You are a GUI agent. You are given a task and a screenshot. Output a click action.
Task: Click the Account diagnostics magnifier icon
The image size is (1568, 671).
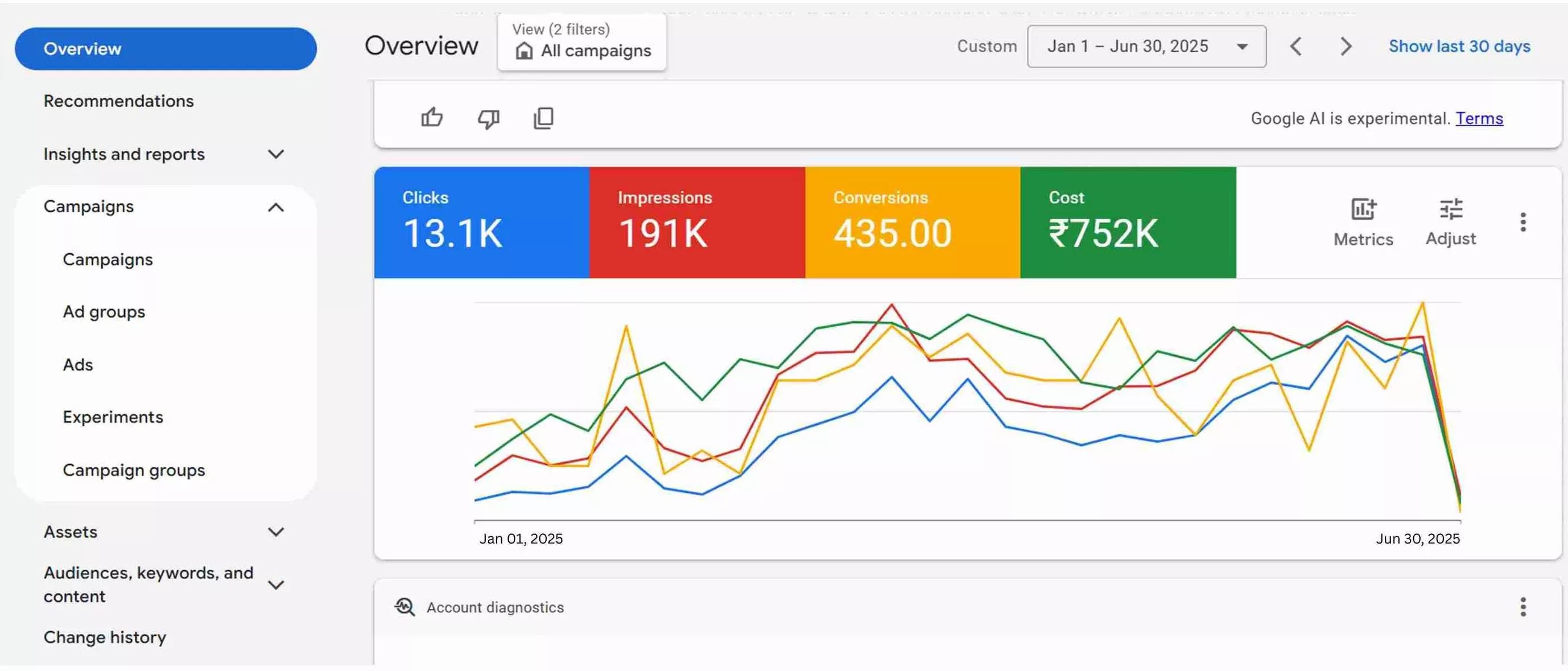point(405,607)
